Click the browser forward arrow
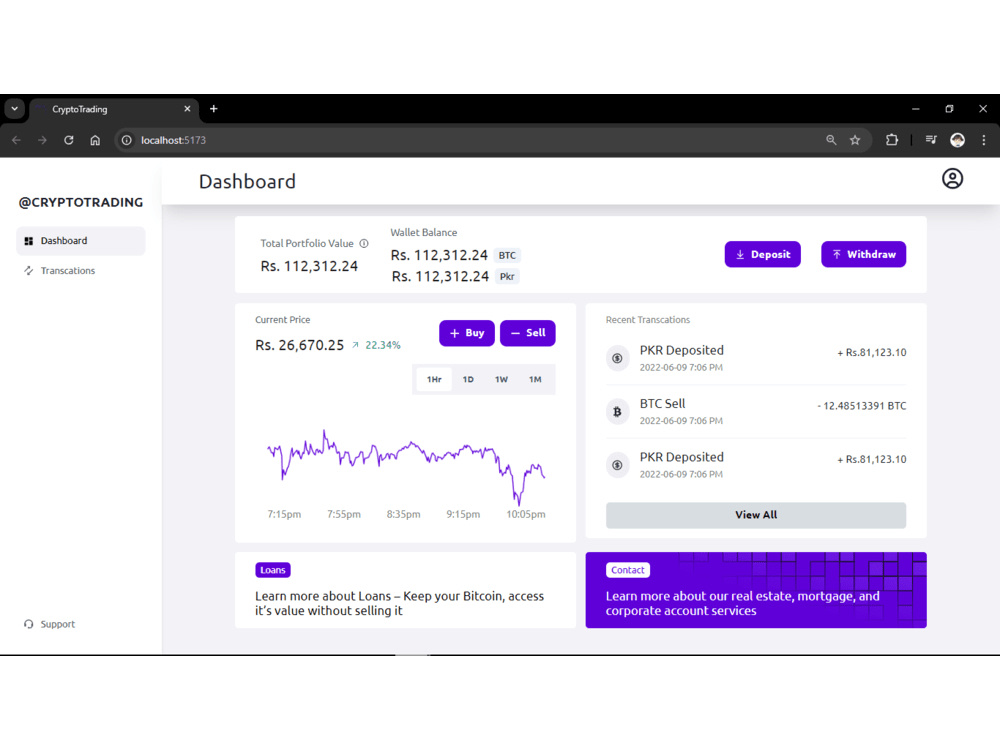The width and height of the screenshot is (1000, 750). (x=42, y=140)
